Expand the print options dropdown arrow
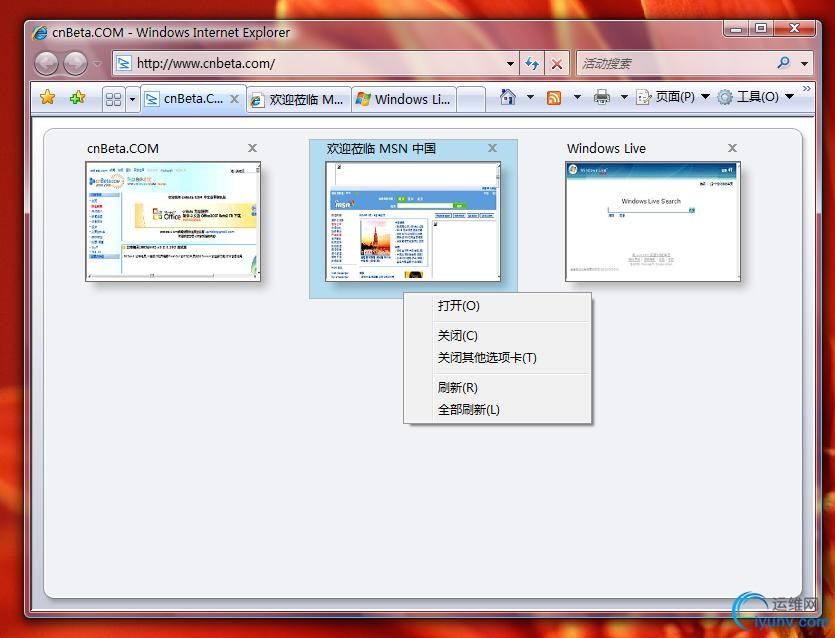Image resolution: width=835 pixels, height=638 pixels. click(x=624, y=97)
